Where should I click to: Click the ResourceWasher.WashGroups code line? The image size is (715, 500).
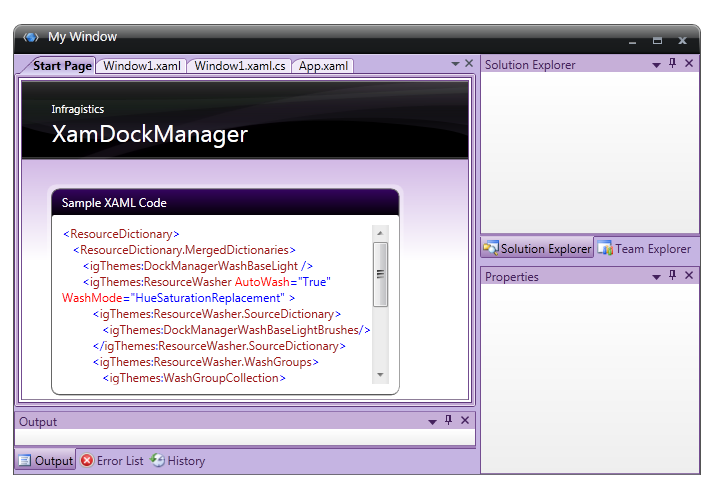click(206, 362)
